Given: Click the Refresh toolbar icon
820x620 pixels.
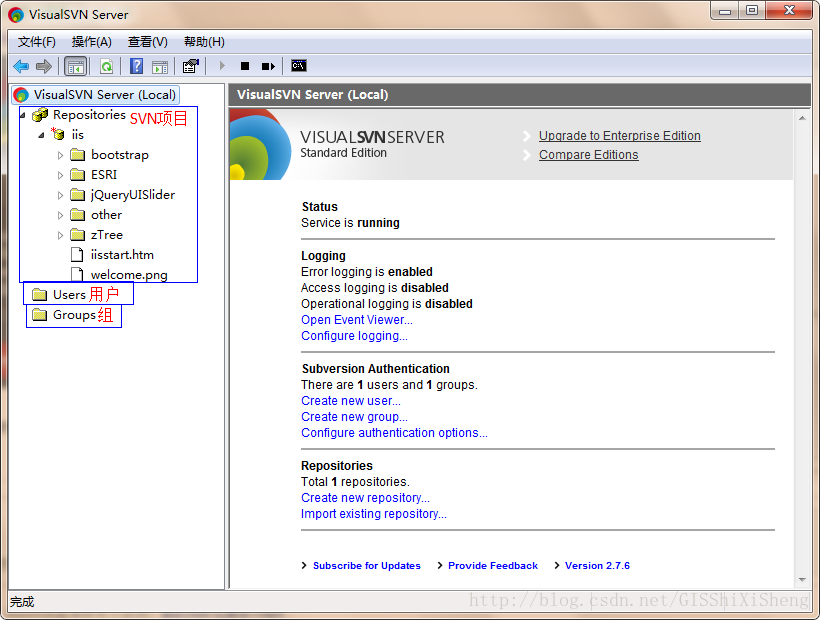Looking at the screenshot, I should pyautogui.click(x=107, y=66).
